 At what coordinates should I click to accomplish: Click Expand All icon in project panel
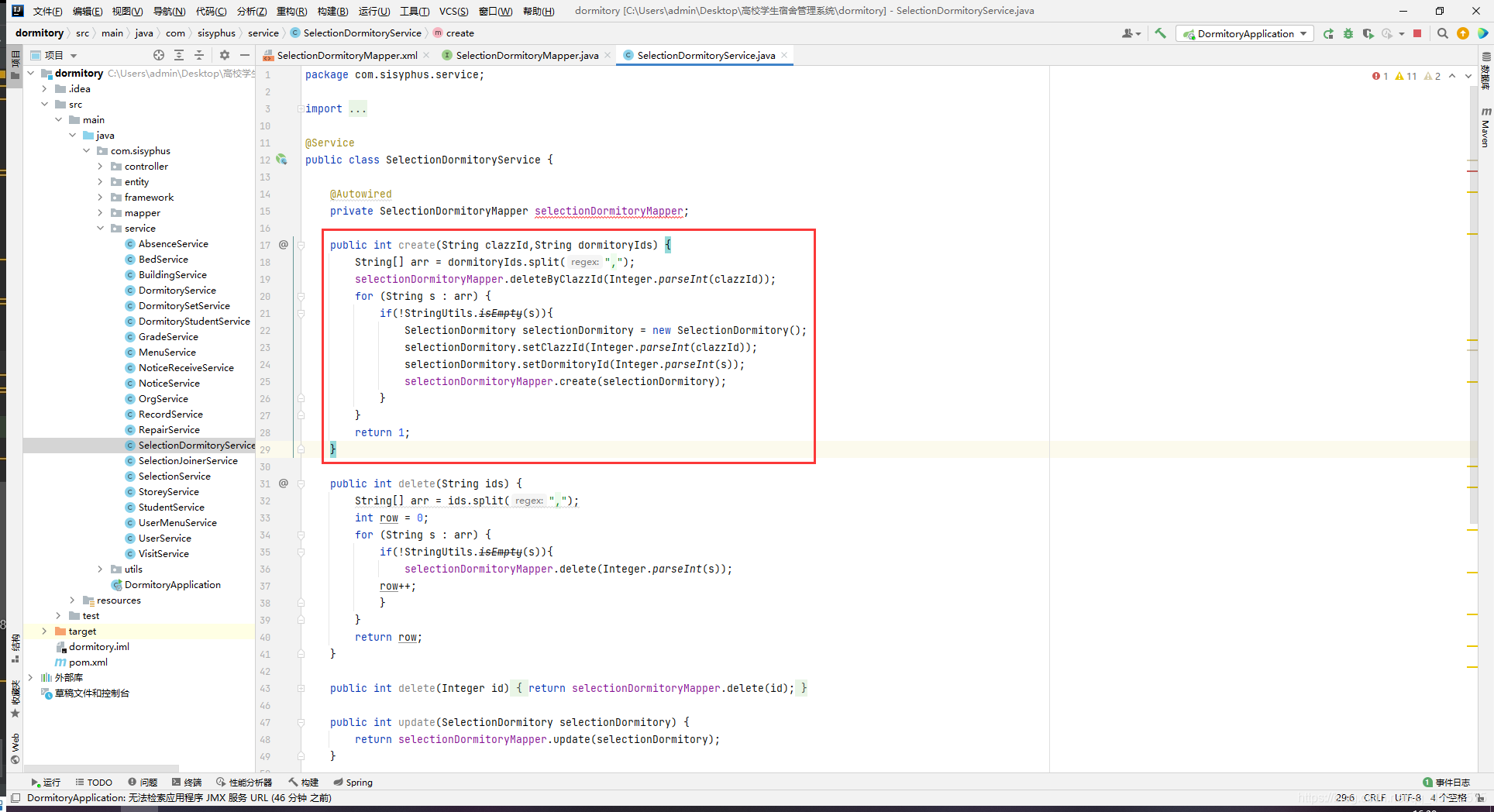(x=179, y=55)
